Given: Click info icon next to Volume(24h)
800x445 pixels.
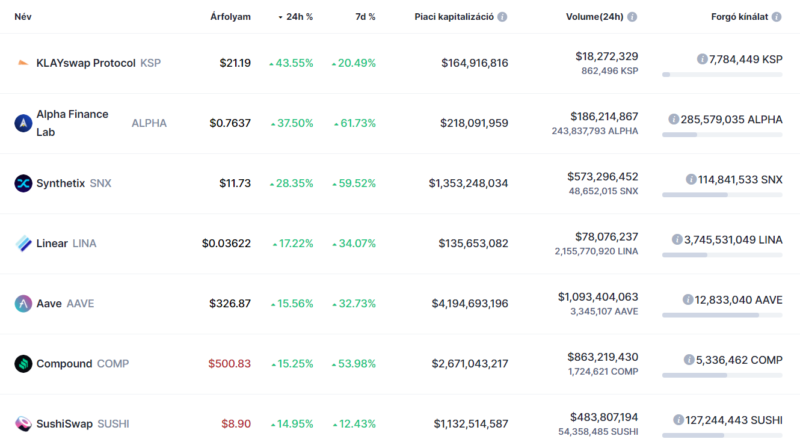Looking at the screenshot, I should 632,17.
